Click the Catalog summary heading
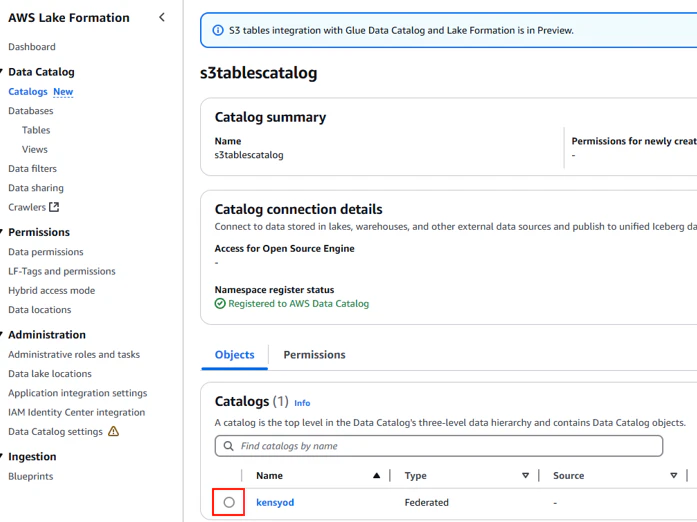Image resolution: width=697 pixels, height=522 pixels. 270,117
